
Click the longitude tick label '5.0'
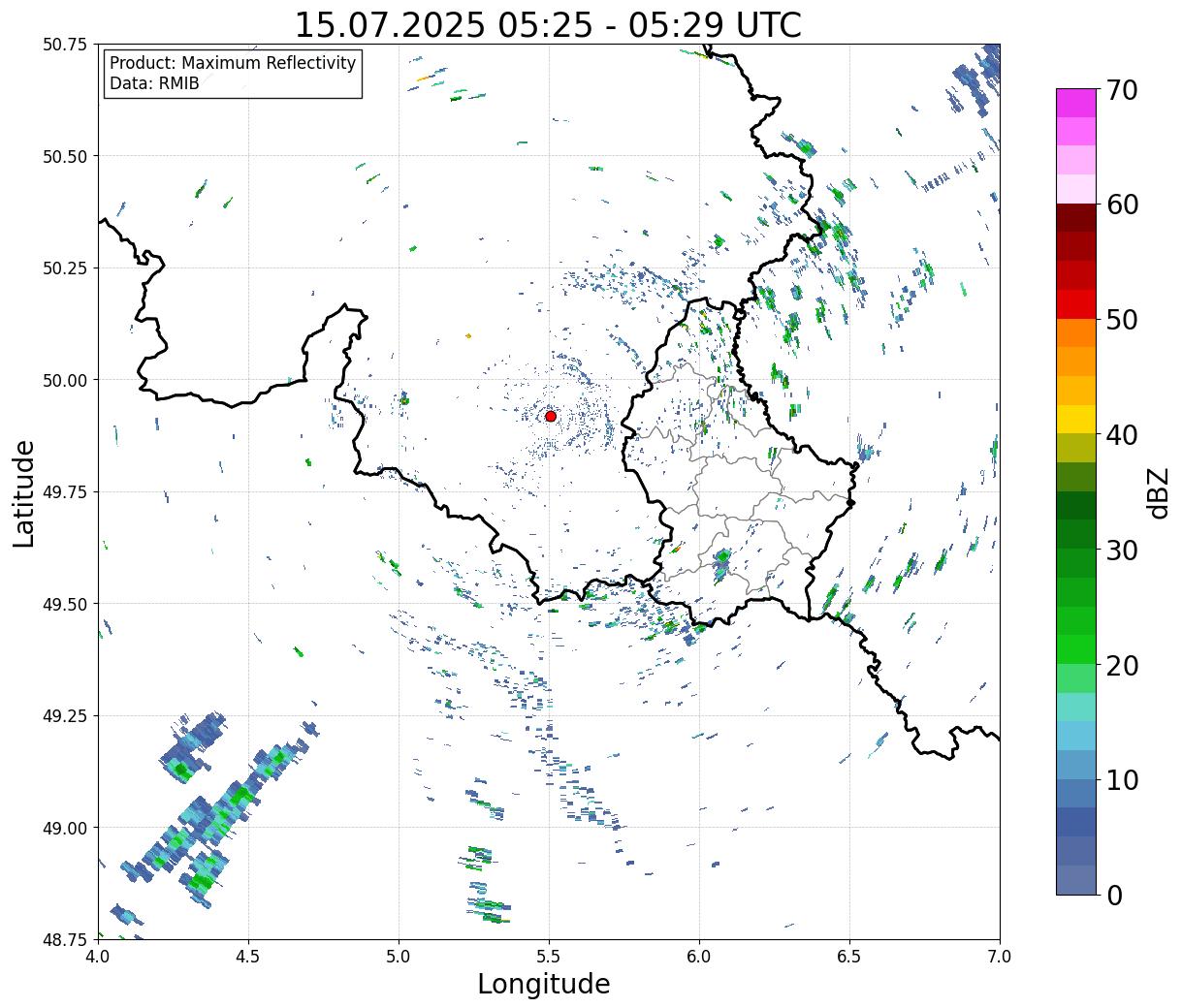click(x=399, y=957)
